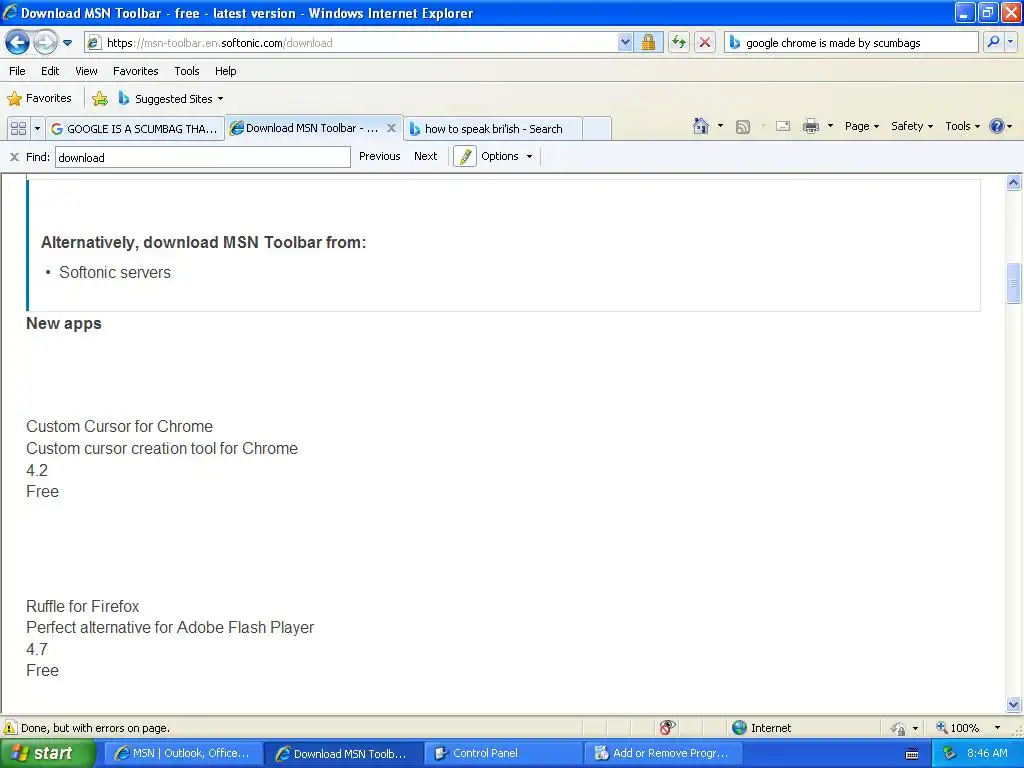Open the Home button dropdown arrow
Image resolution: width=1024 pixels, height=768 pixels.
pos(720,126)
